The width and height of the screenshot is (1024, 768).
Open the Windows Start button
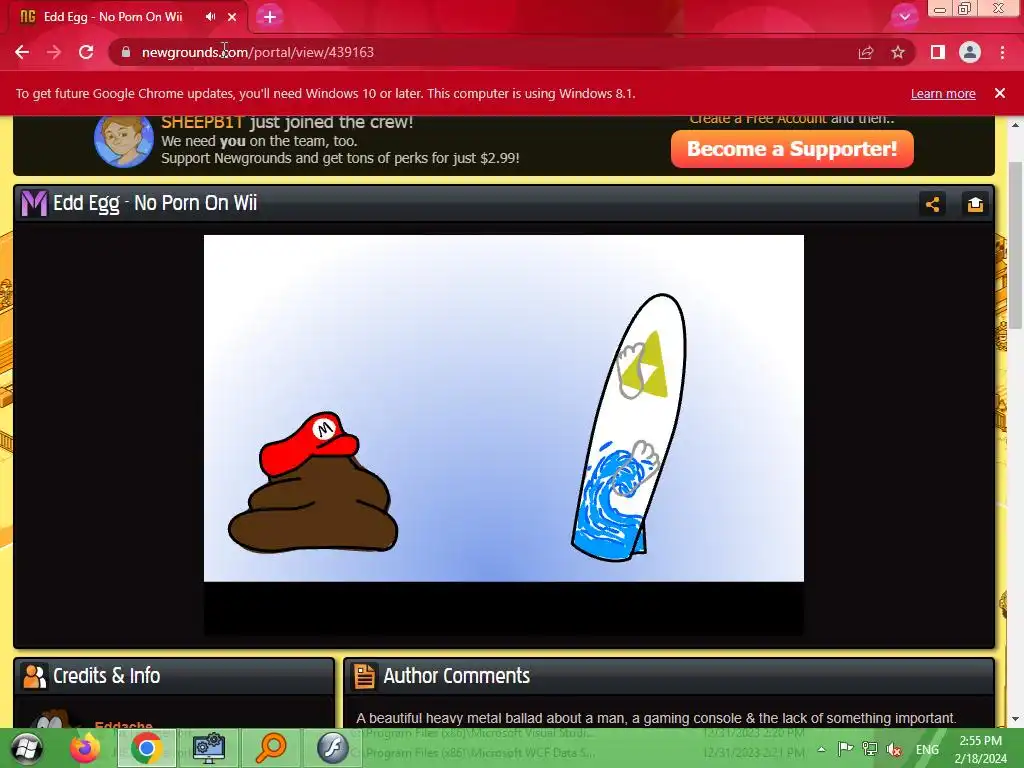click(27, 748)
